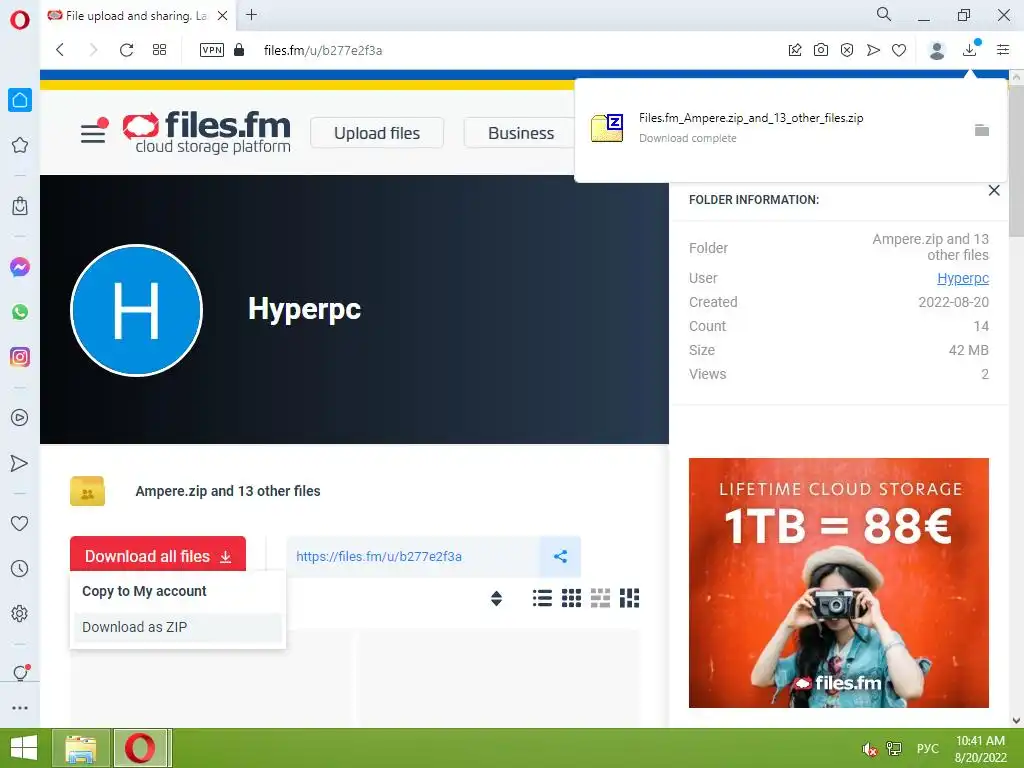Open the sidebar heart Pinboards icon
This screenshot has height=768, width=1024.
[x=20, y=523]
